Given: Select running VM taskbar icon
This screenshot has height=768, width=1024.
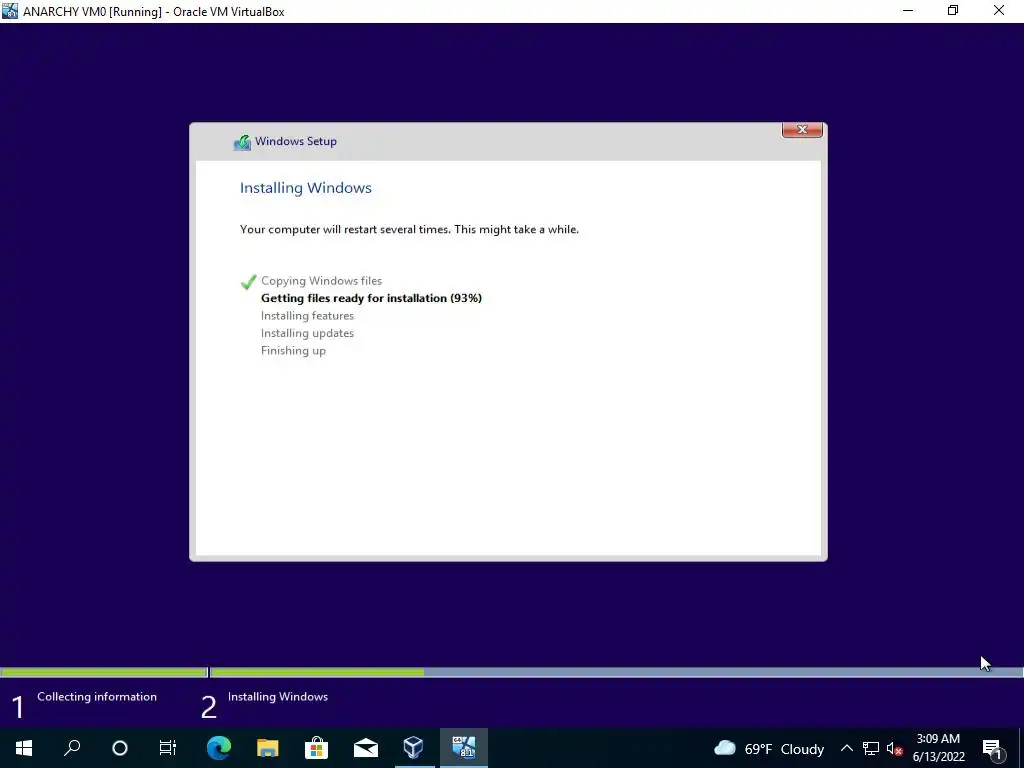Looking at the screenshot, I should [464, 748].
